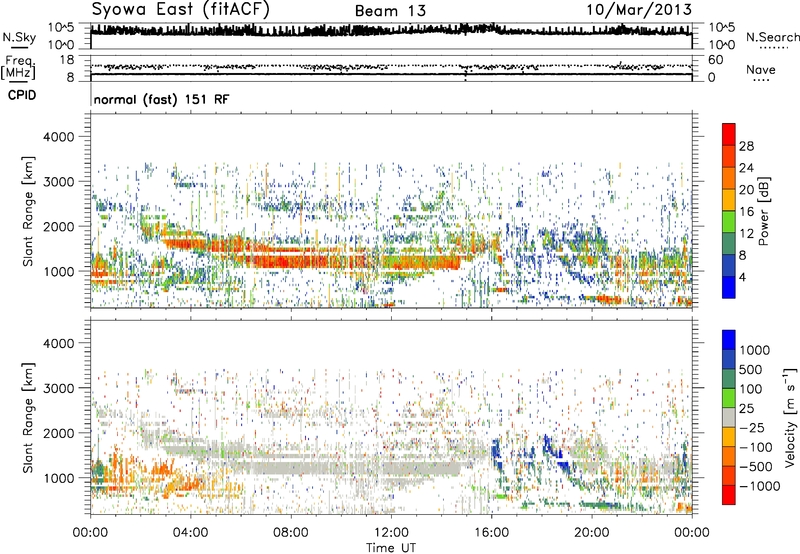Pick the Velocity colorbar segment between 100 and 500
800x554 pixels.
[x=729, y=379]
